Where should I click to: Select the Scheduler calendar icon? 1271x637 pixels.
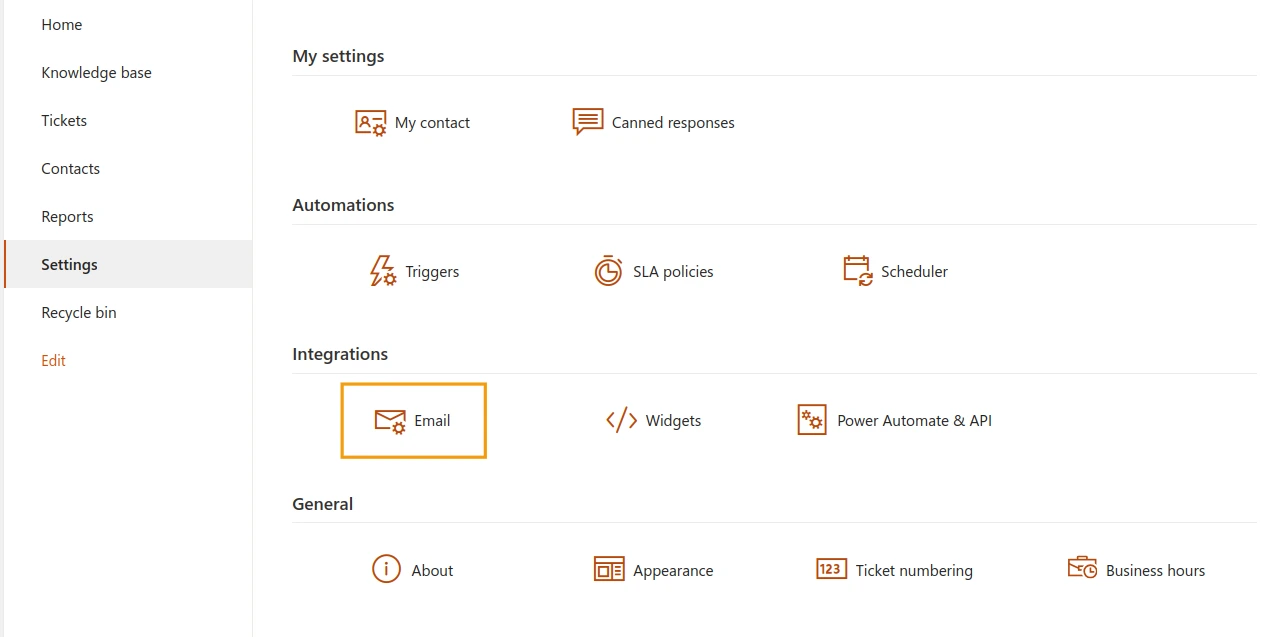click(858, 271)
